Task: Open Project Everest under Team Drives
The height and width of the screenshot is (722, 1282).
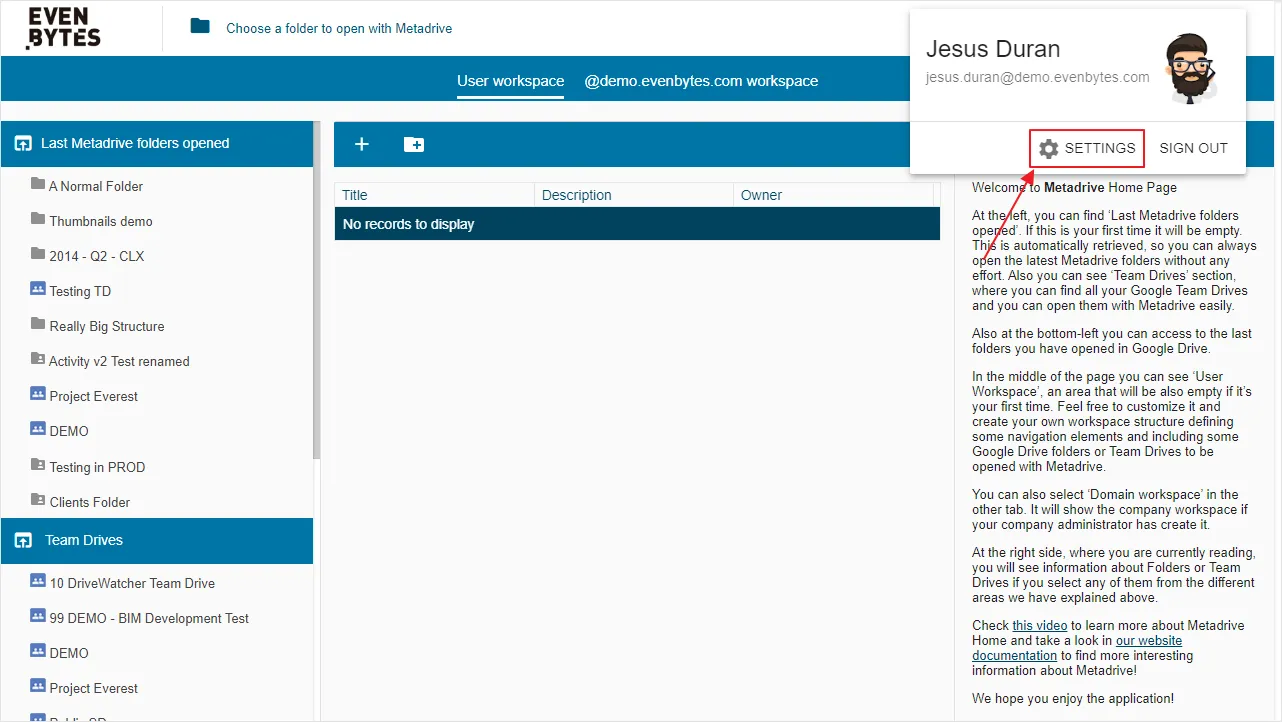Action: coord(94,688)
